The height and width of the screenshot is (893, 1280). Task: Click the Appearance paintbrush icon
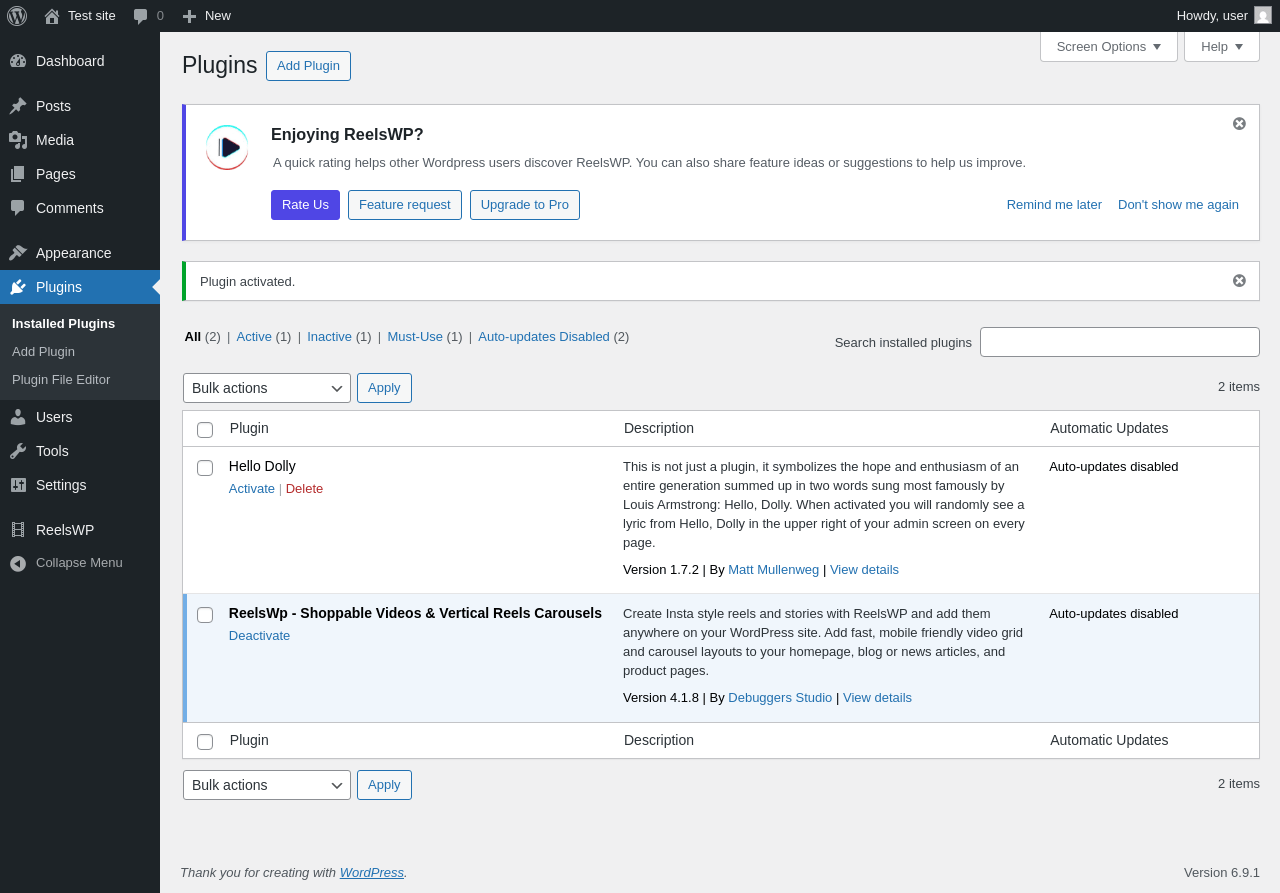click(18, 253)
